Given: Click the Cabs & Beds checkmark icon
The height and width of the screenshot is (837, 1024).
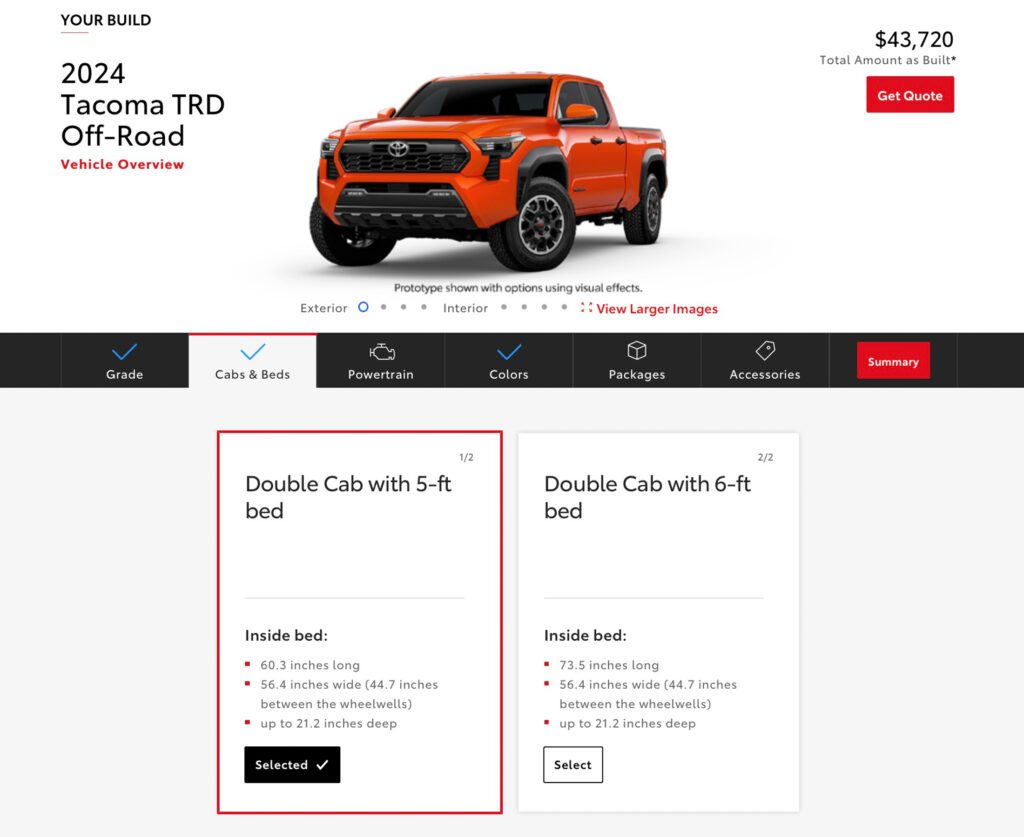Looking at the screenshot, I should click(x=253, y=352).
